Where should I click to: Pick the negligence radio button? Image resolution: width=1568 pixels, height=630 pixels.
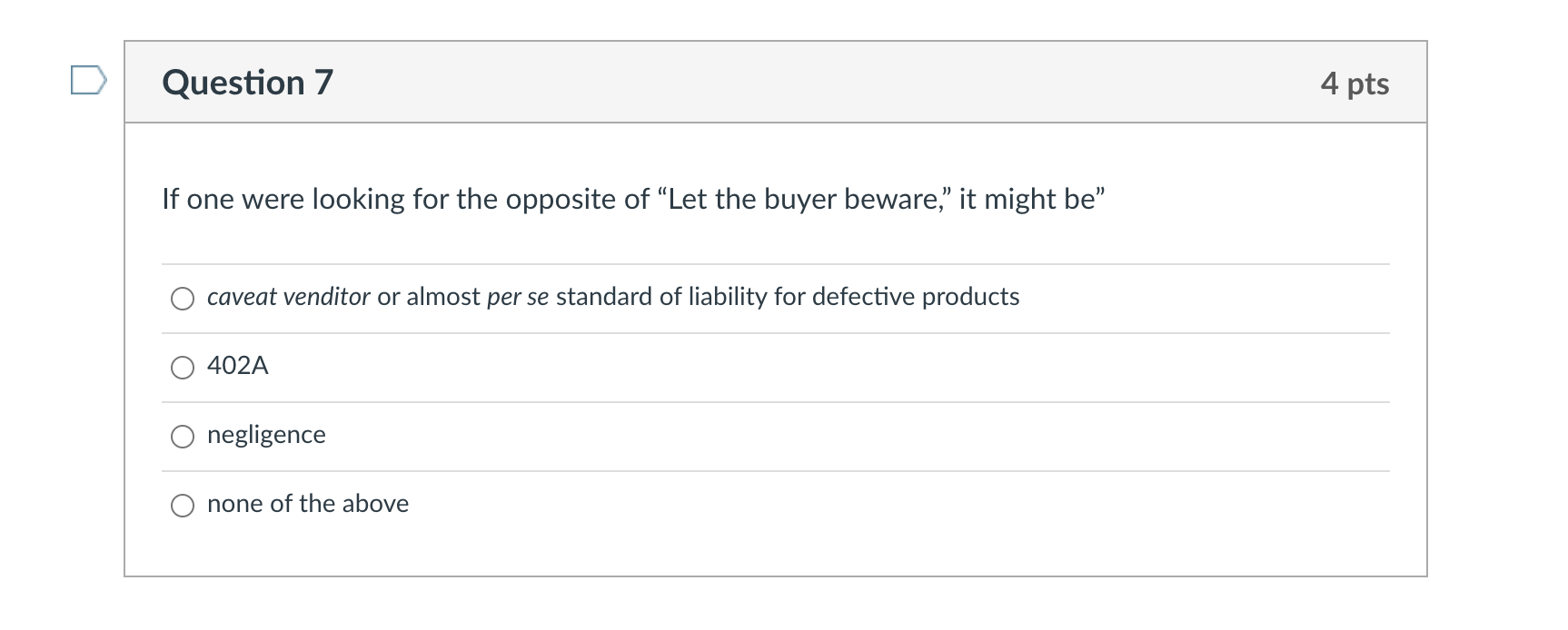(x=183, y=437)
